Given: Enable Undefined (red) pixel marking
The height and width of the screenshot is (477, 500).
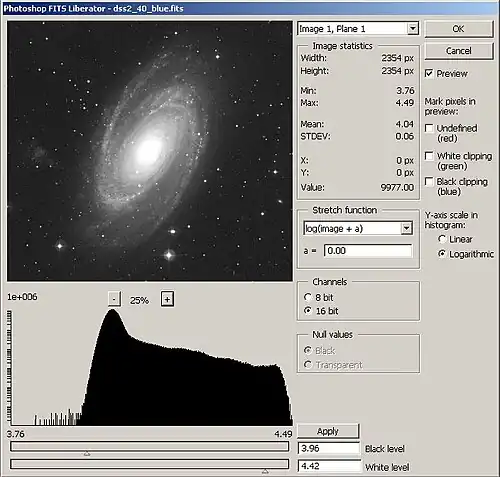Looking at the screenshot, I should [x=429, y=128].
